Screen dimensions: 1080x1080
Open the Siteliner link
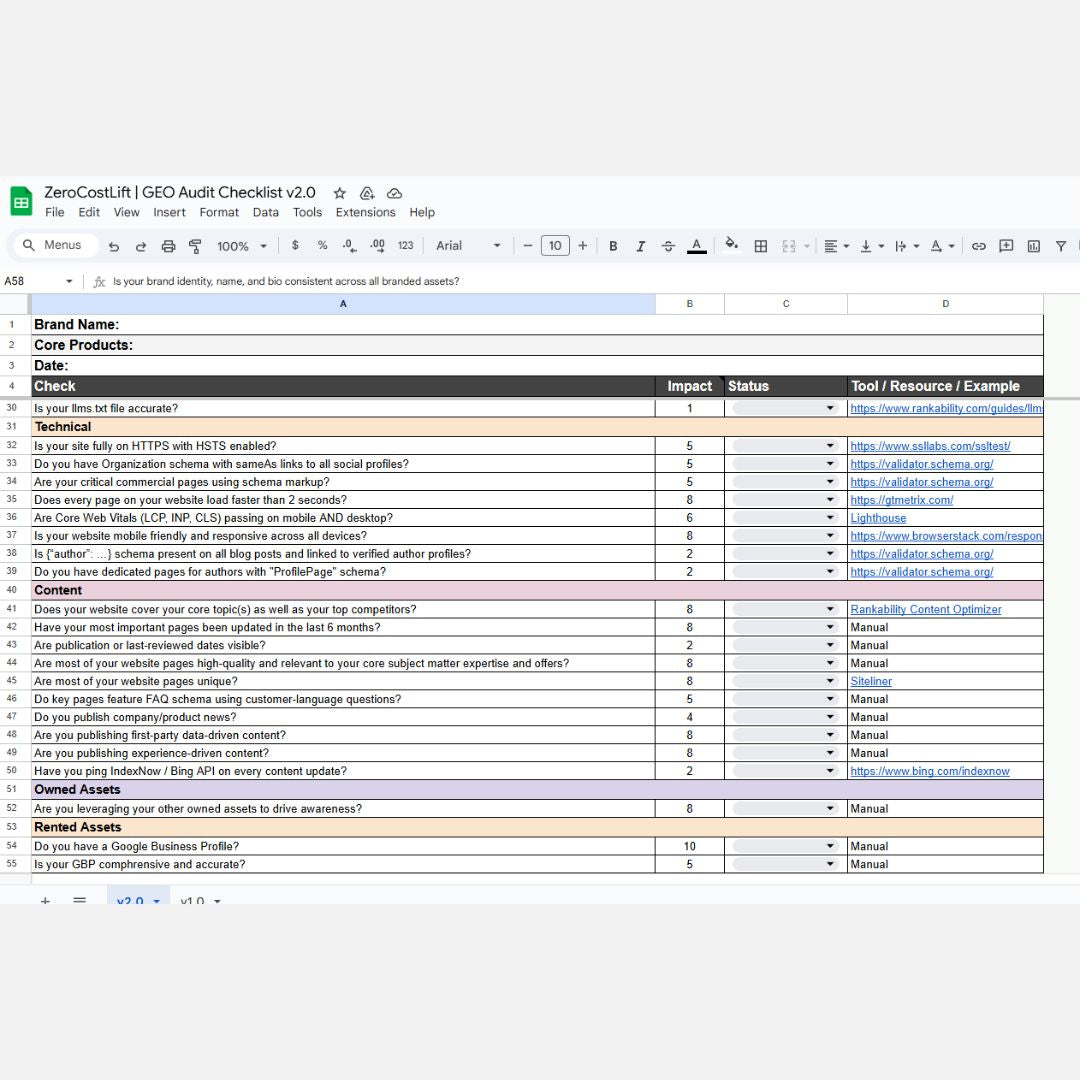tap(871, 681)
